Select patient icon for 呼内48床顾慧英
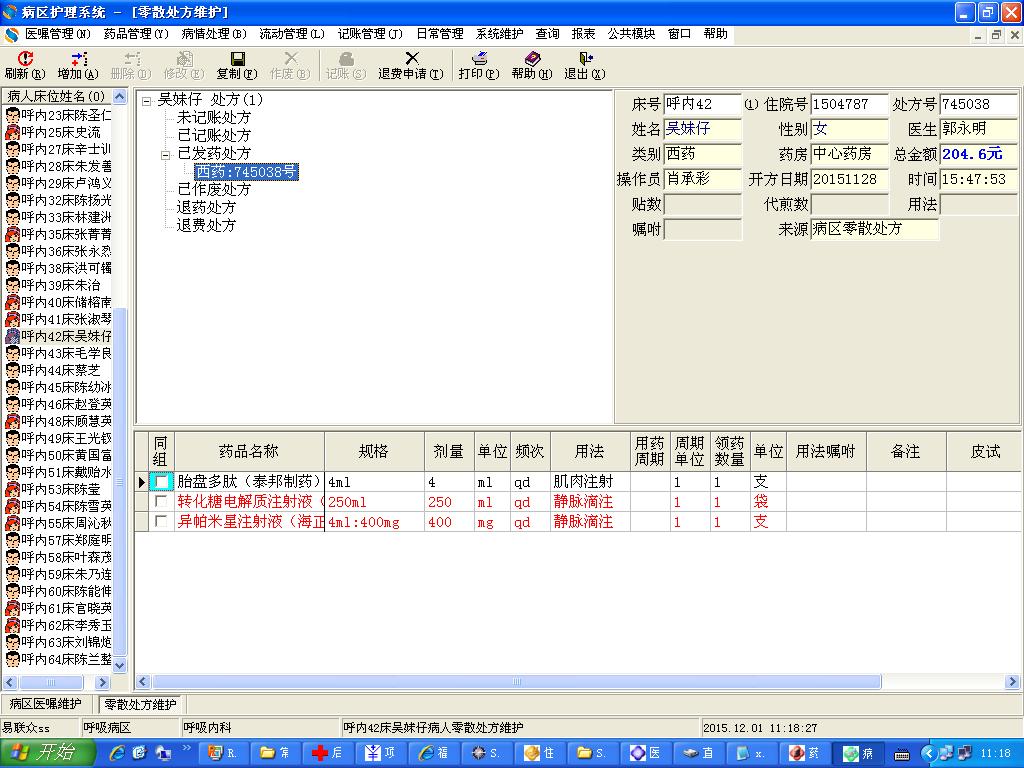Viewport: 1024px width, 768px height. click(12, 421)
